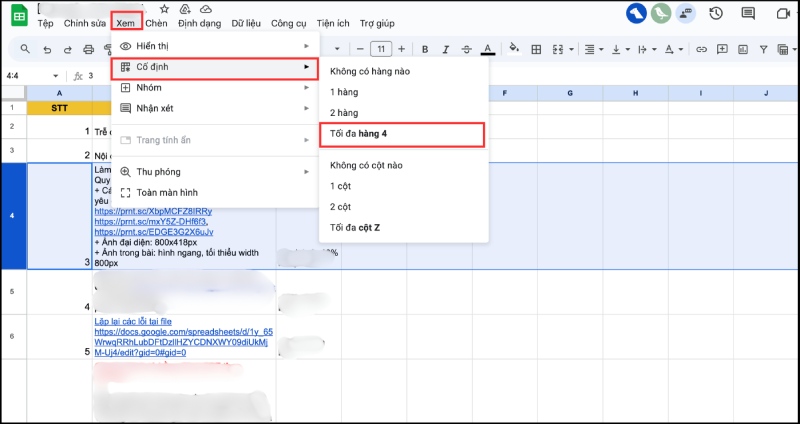This screenshot has width=800, height=424.
Task: Print the spreadsheet
Action: coord(88,49)
